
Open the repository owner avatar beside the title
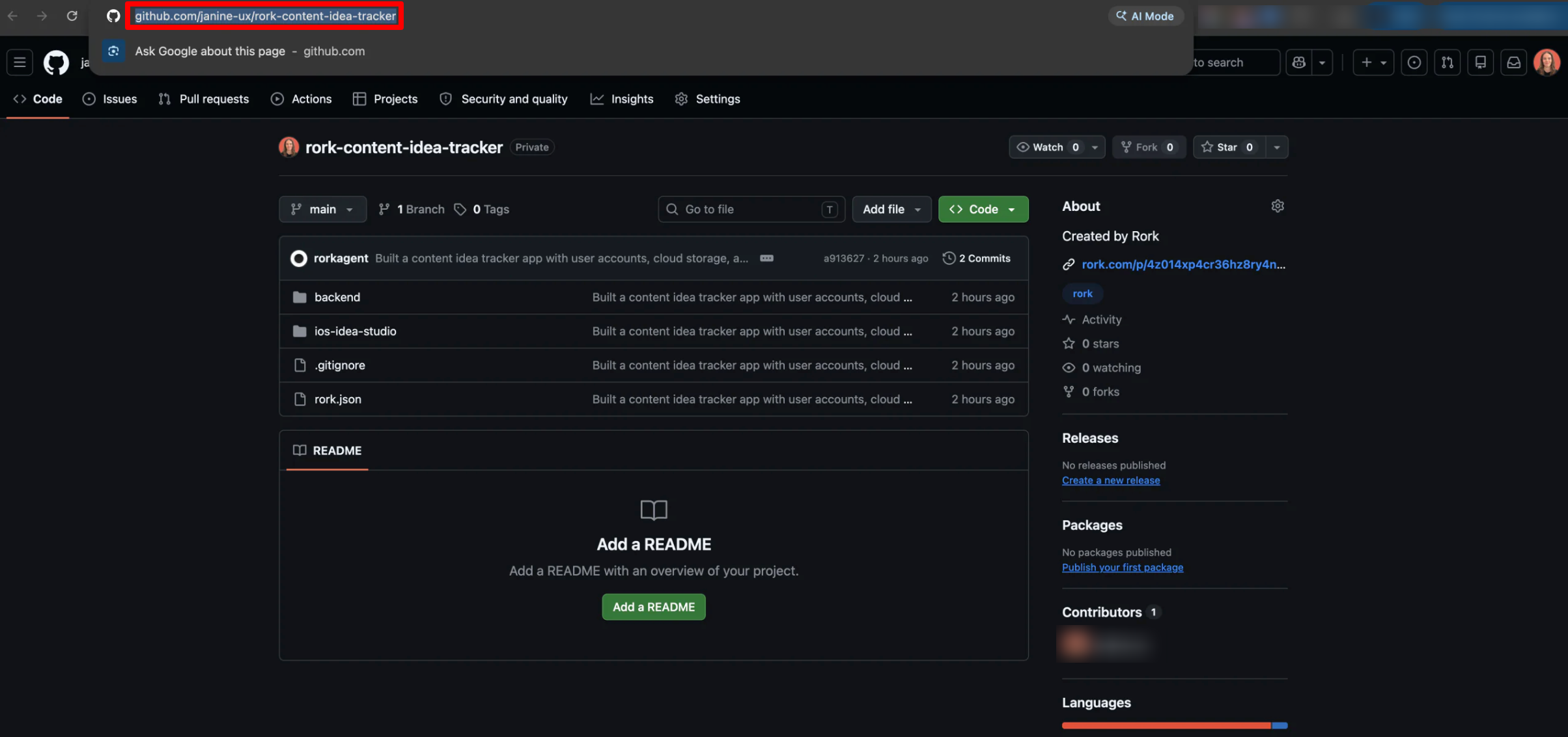pyautogui.click(x=288, y=147)
